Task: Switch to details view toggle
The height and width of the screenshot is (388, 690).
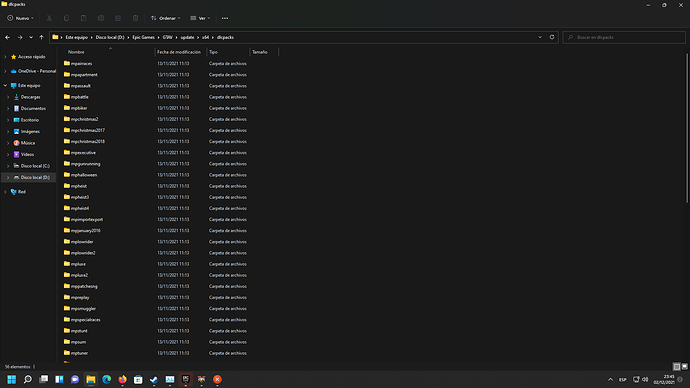Action: click(x=677, y=366)
